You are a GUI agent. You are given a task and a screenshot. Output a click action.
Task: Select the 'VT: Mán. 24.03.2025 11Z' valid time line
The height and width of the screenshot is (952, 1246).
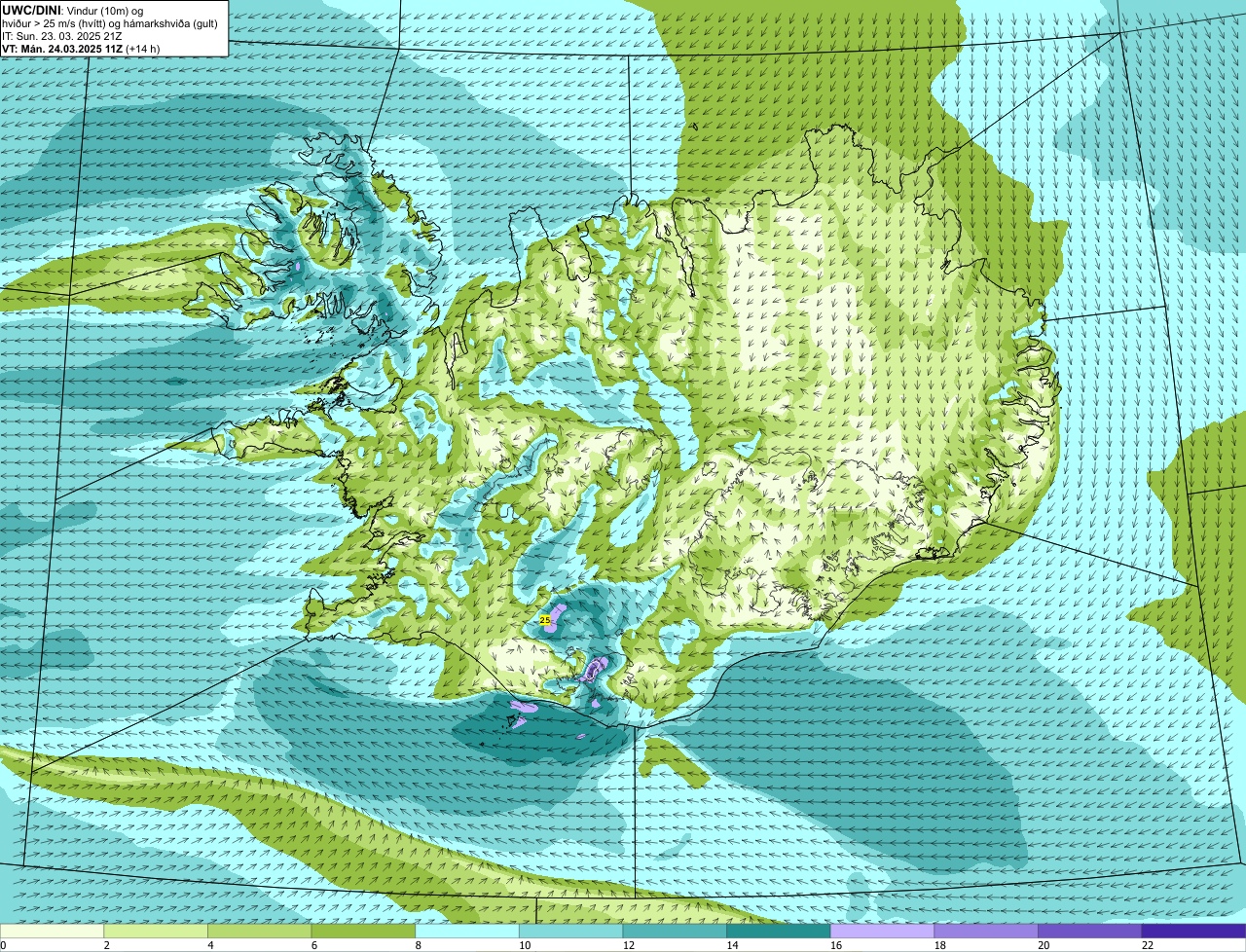tap(82, 48)
